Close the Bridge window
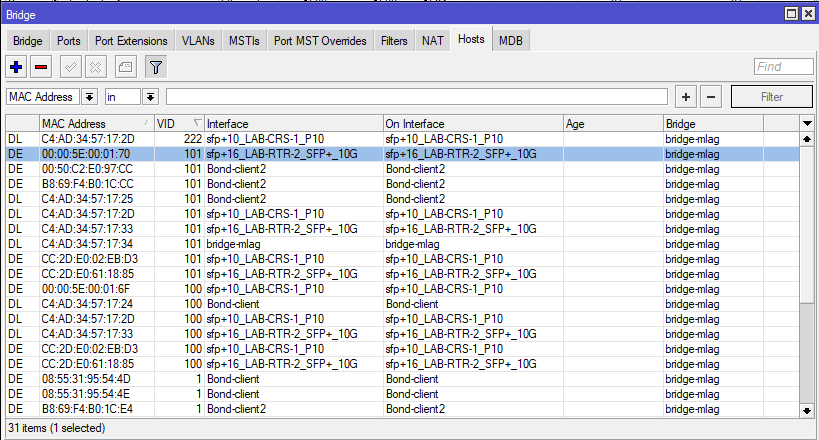This screenshot has height=440, width=819. coord(808,14)
